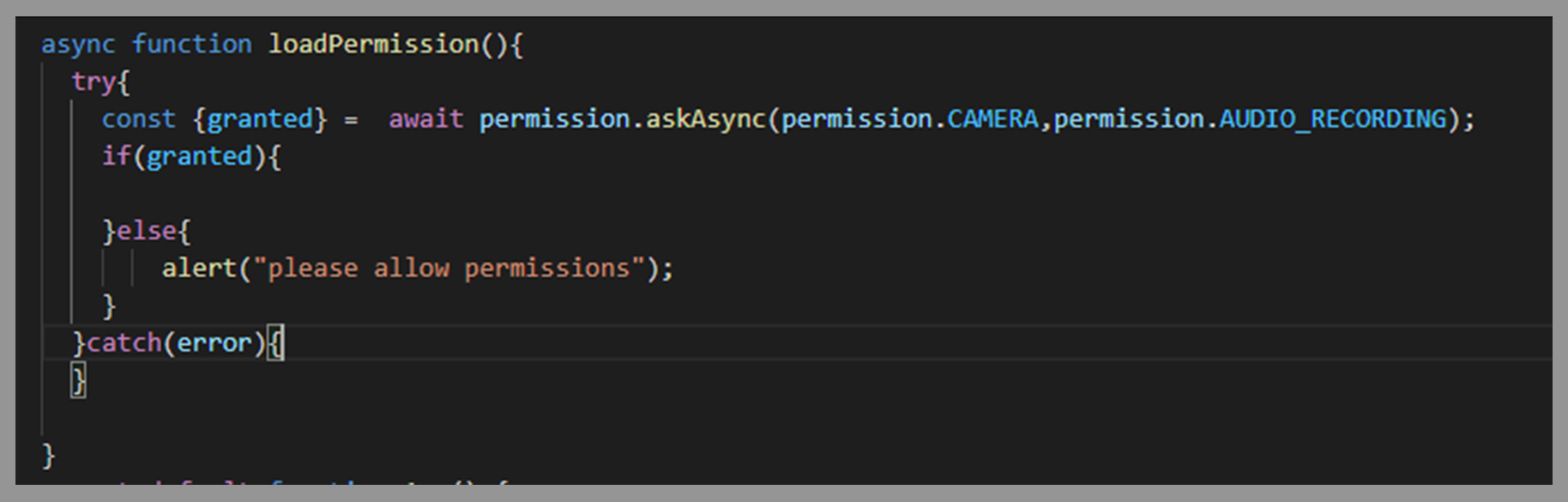Click granted inside the if condition
The height and width of the screenshot is (502, 1568).
pyautogui.click(x=199, y=157)
